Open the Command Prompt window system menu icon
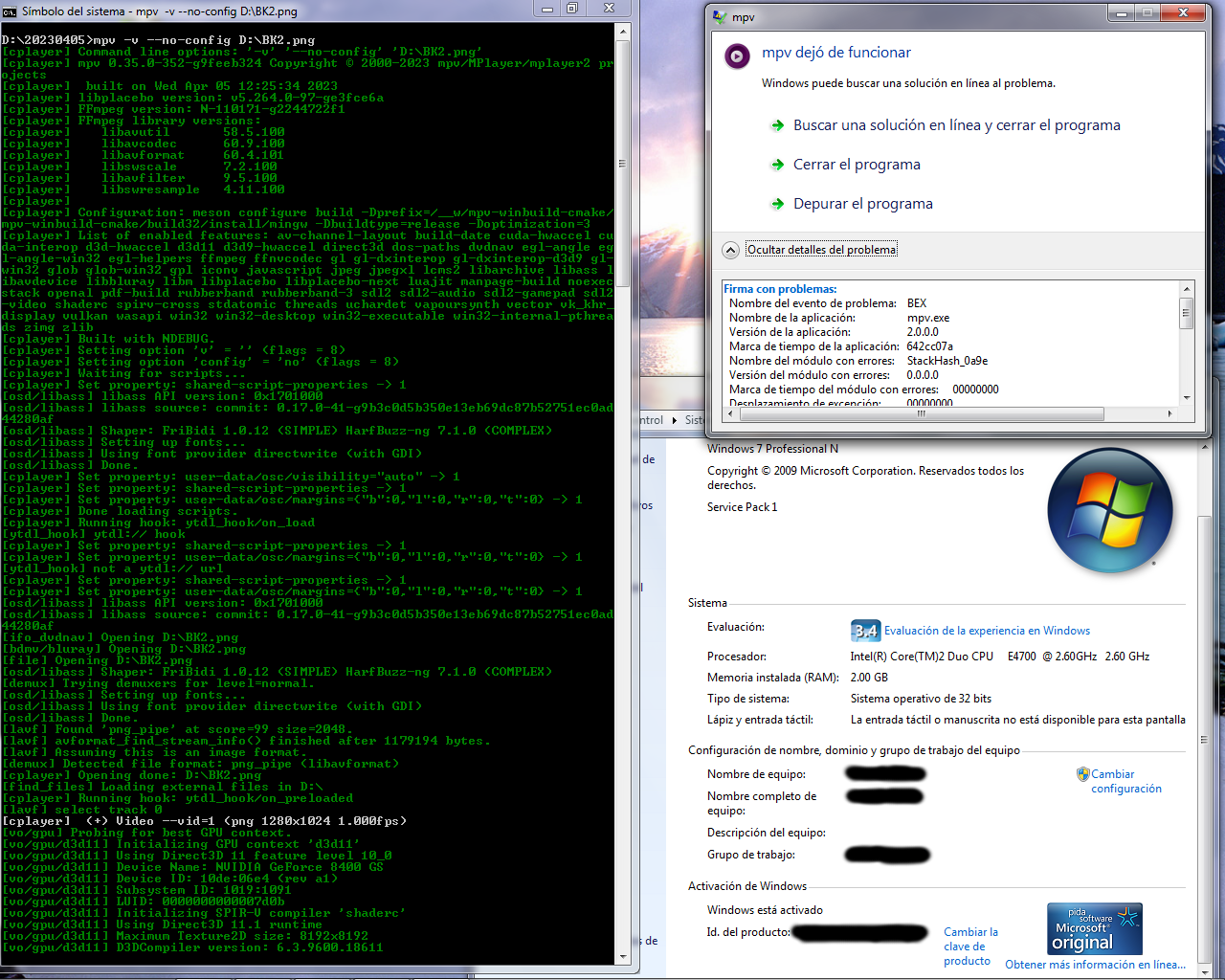The image size is (1225, 980). click(11, 11)
